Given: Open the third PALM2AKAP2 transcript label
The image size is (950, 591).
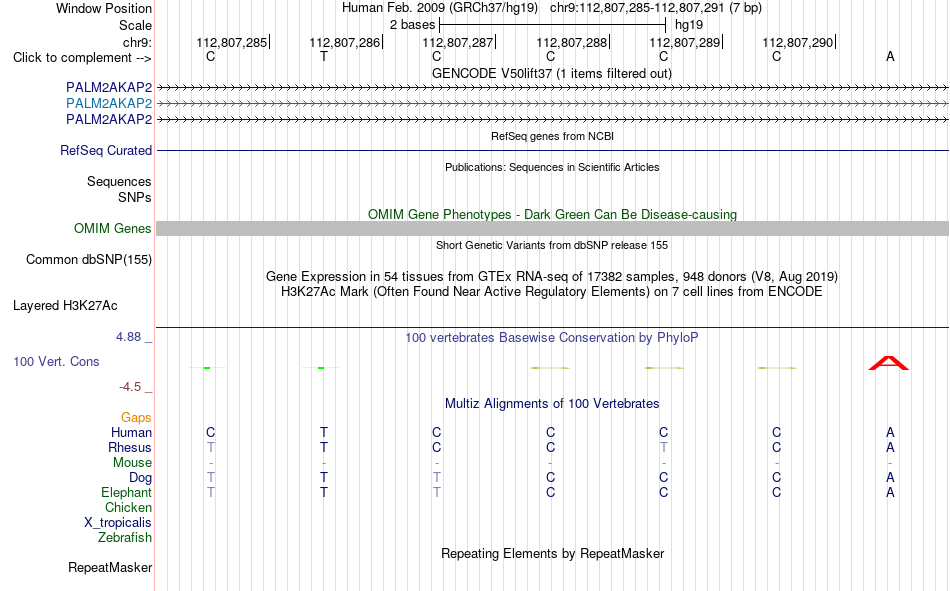Looking at the screenshot, I should 109,119.
